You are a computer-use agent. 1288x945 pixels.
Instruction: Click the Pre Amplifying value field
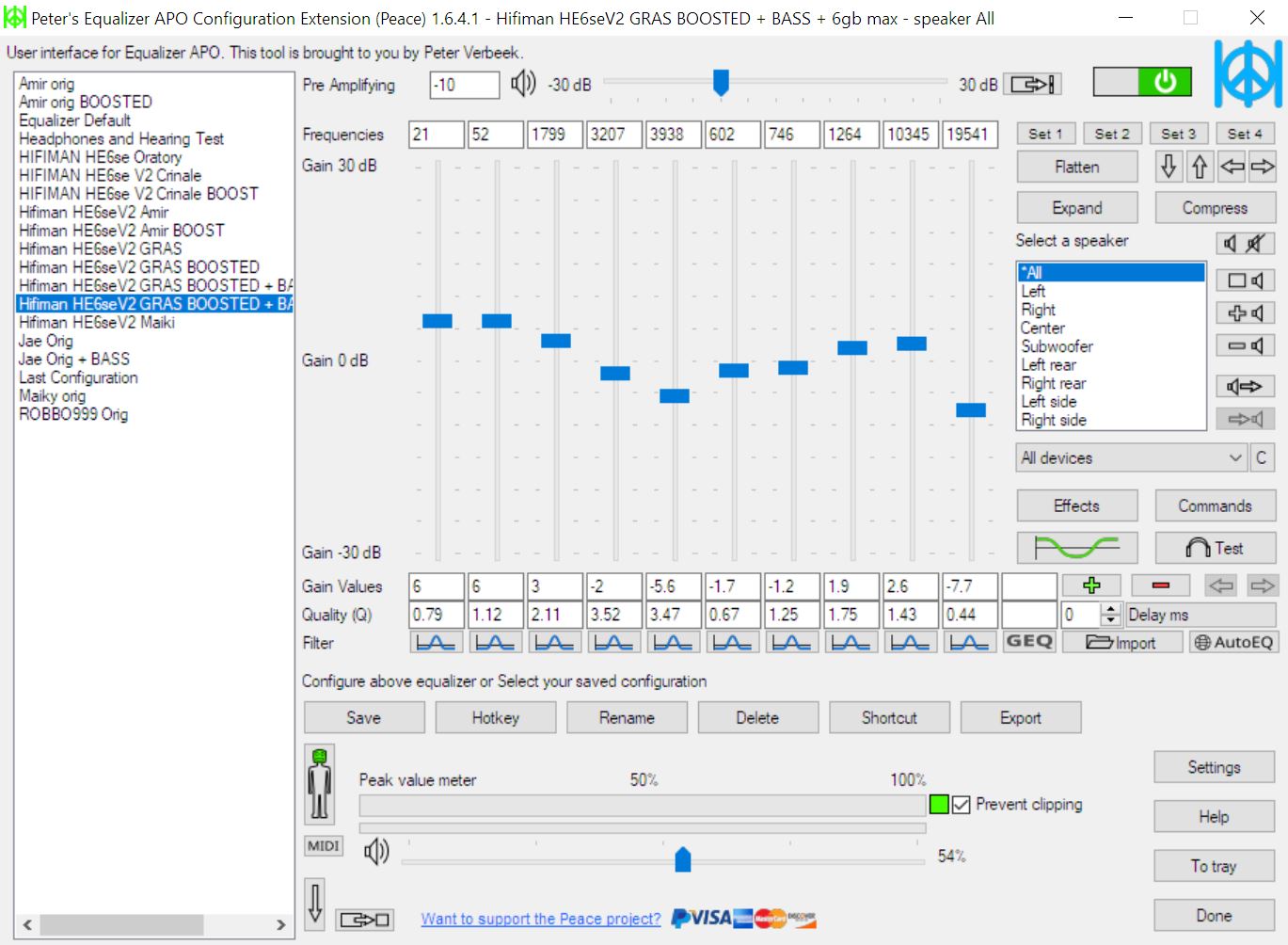click(x=465, y=85)
